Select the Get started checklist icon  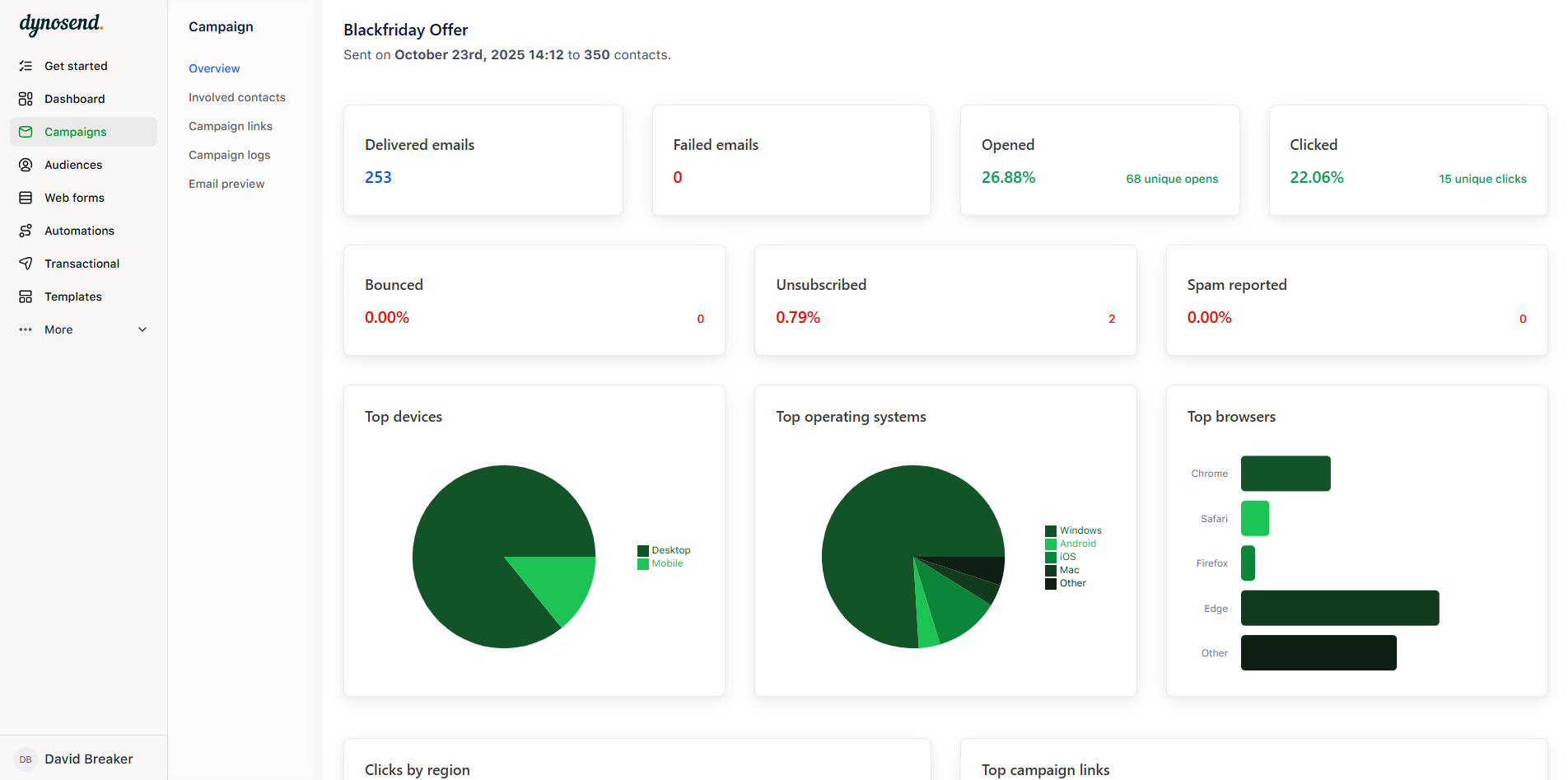[26, 66]
